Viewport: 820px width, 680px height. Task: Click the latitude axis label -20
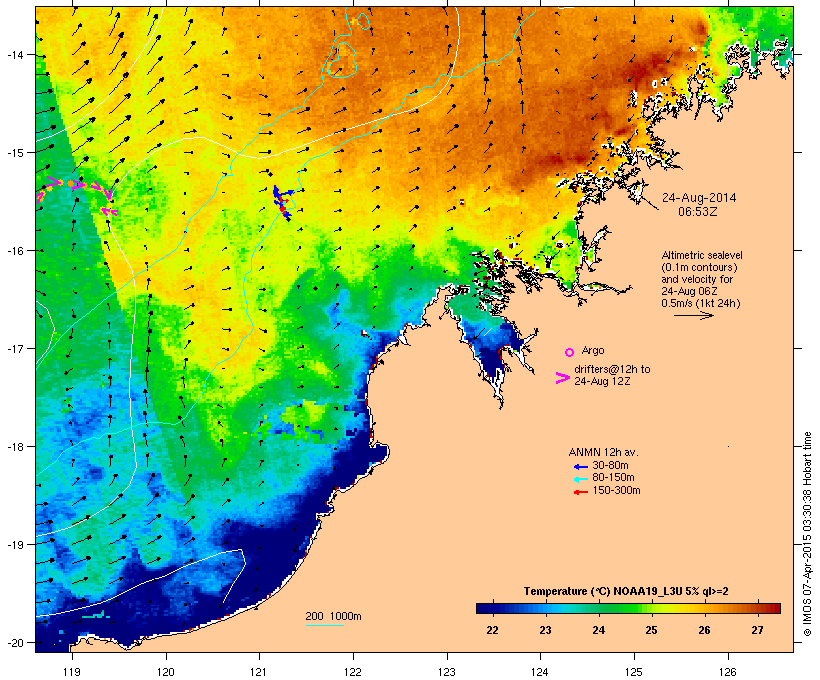(14, 643)
